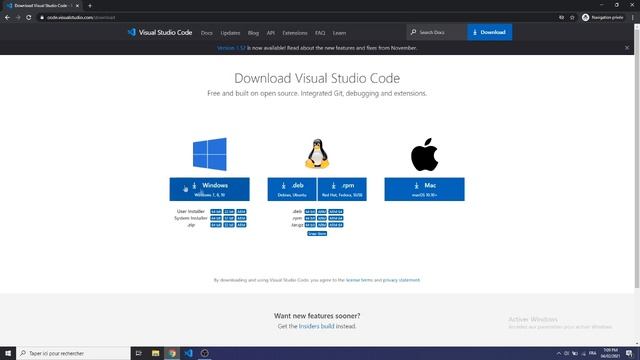Download User Installer ARM

tap(241, 211)
